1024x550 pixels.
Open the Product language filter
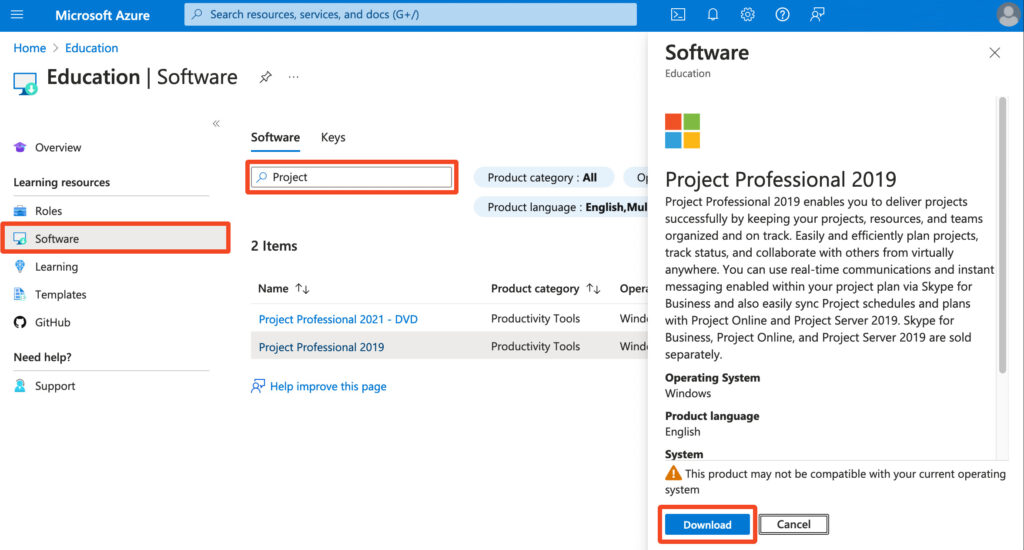tap(560, 207)
